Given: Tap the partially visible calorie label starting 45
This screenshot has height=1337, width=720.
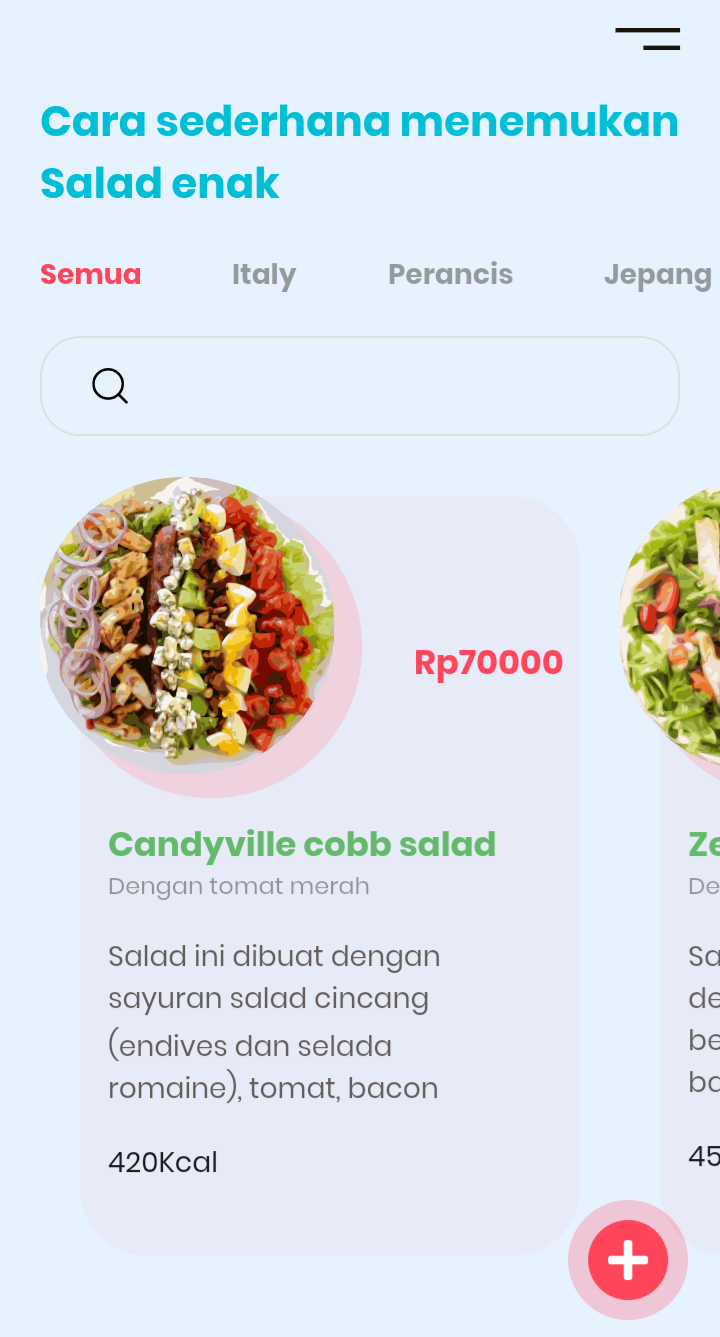Looking at the screenshot, I should (705, 1155).
